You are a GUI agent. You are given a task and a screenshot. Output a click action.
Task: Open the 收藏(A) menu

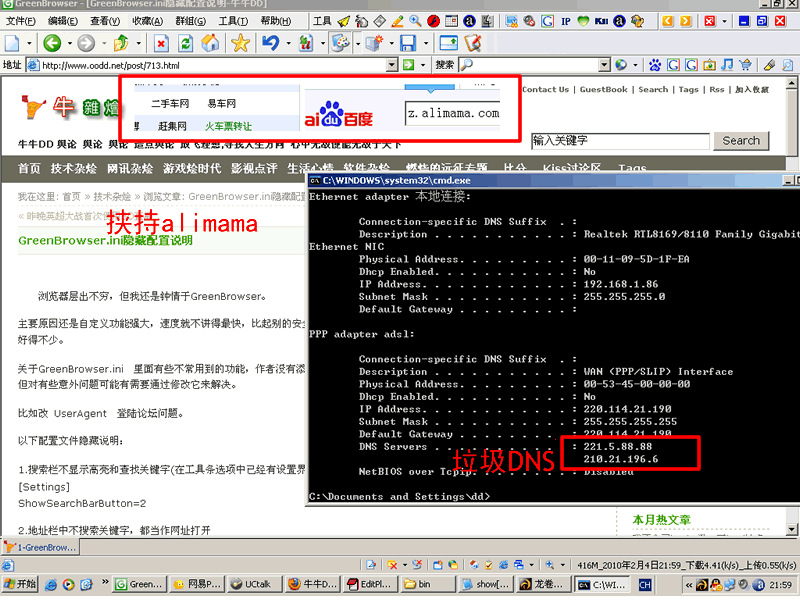147,21
